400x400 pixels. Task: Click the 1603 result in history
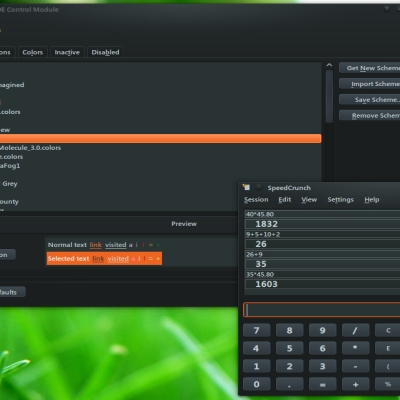click(x=266, y=284)
